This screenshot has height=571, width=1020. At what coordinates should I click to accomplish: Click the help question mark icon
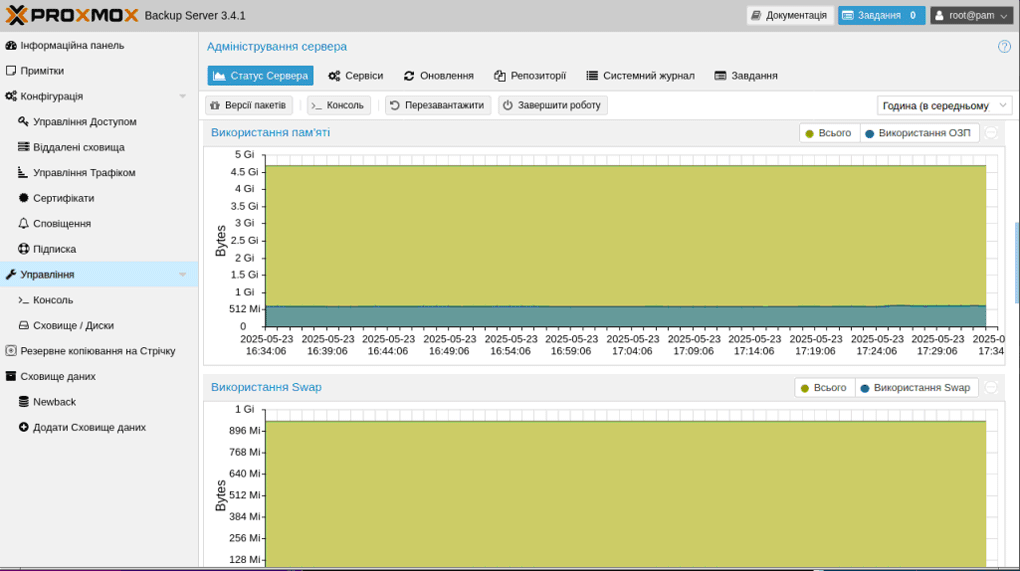(x=1004, y=46)
